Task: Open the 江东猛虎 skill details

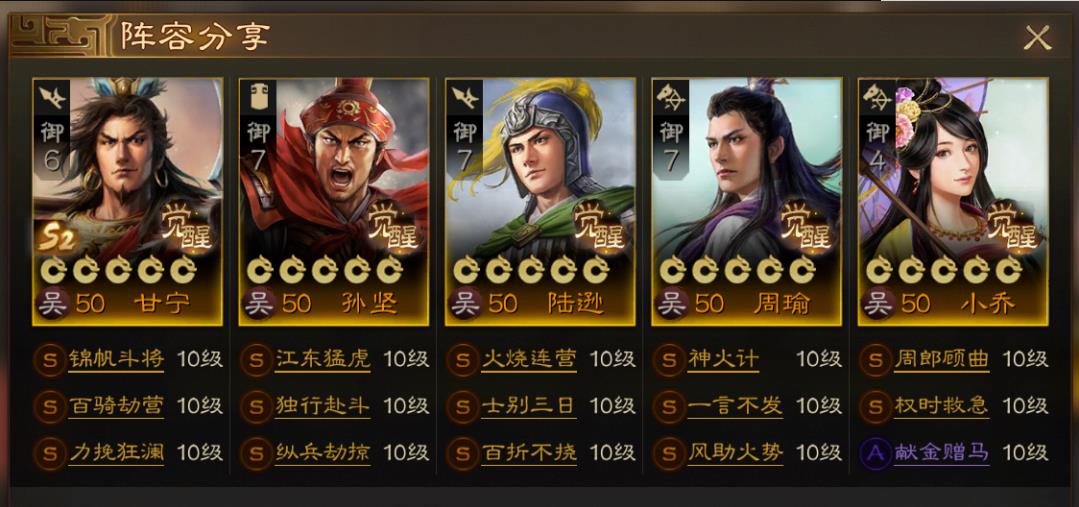Action: [323, 359]
